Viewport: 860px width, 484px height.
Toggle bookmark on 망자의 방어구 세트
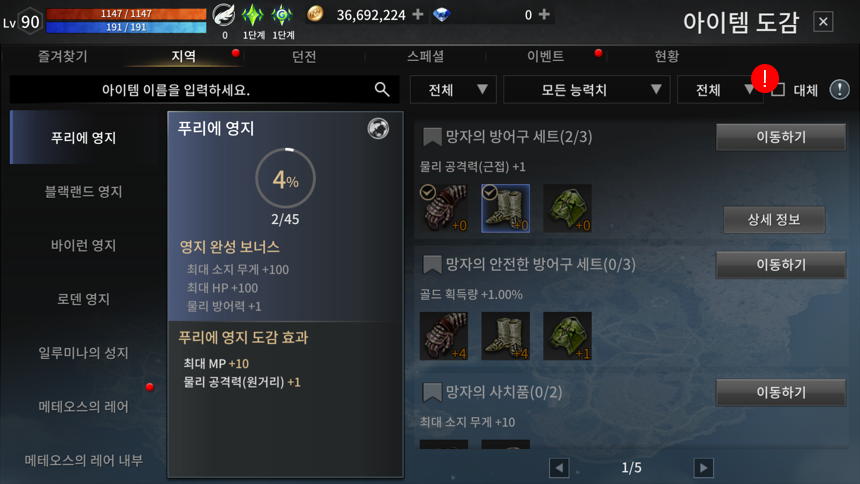coord(432,137)
